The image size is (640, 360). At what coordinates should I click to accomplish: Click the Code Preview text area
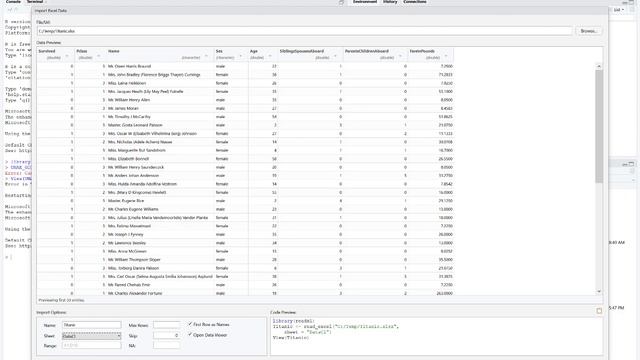point(436,337)
